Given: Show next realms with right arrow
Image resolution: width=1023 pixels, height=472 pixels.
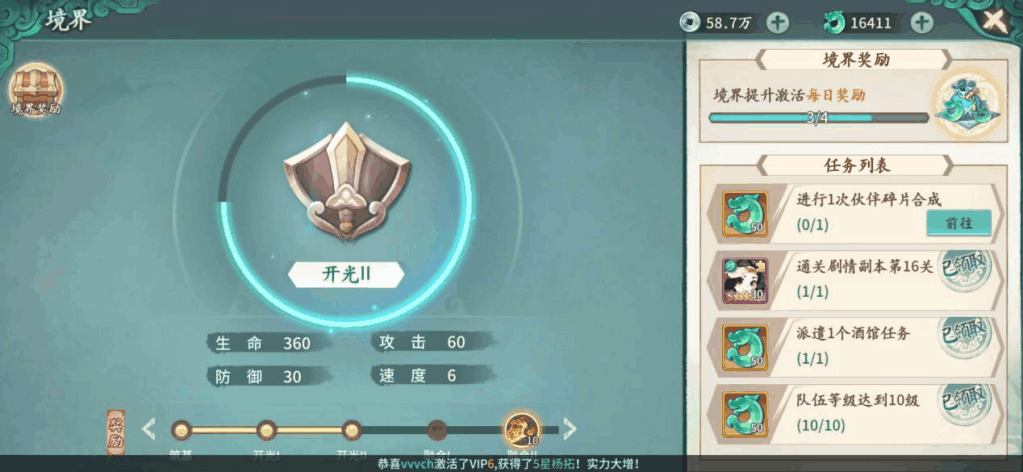Looking at the screenshot, I should [x=570, y=429].
